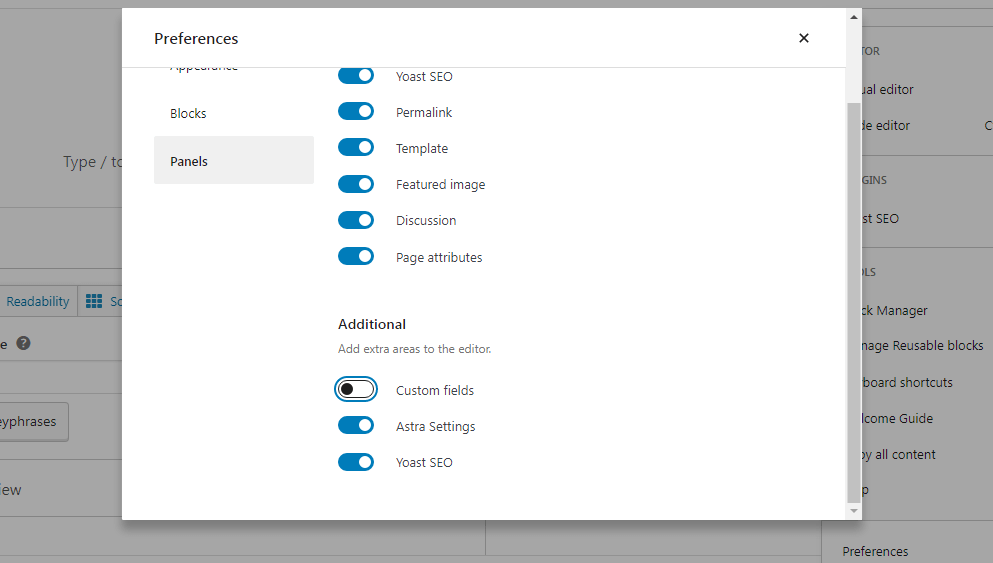
Task: Disable the Template panel toggle
Action: point(356,148)
